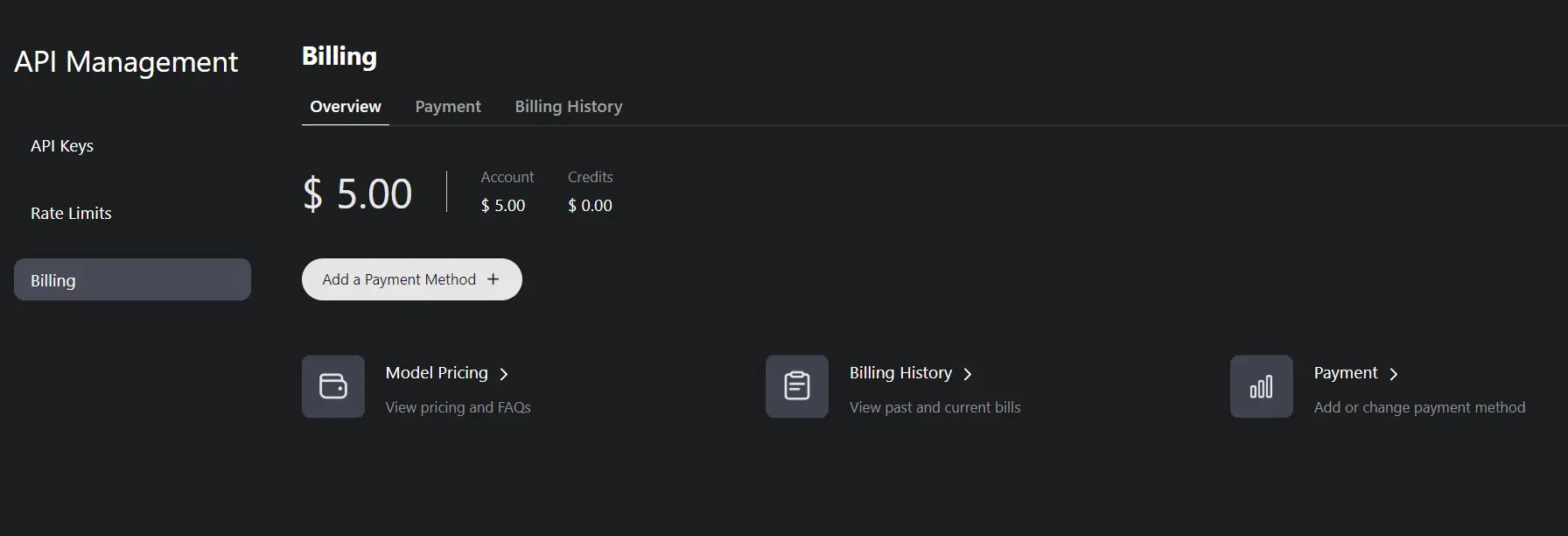Viewport: 1568px width, 536px height.
Task: Switch to the Billing History tab
Action: (x=568, y=106)
